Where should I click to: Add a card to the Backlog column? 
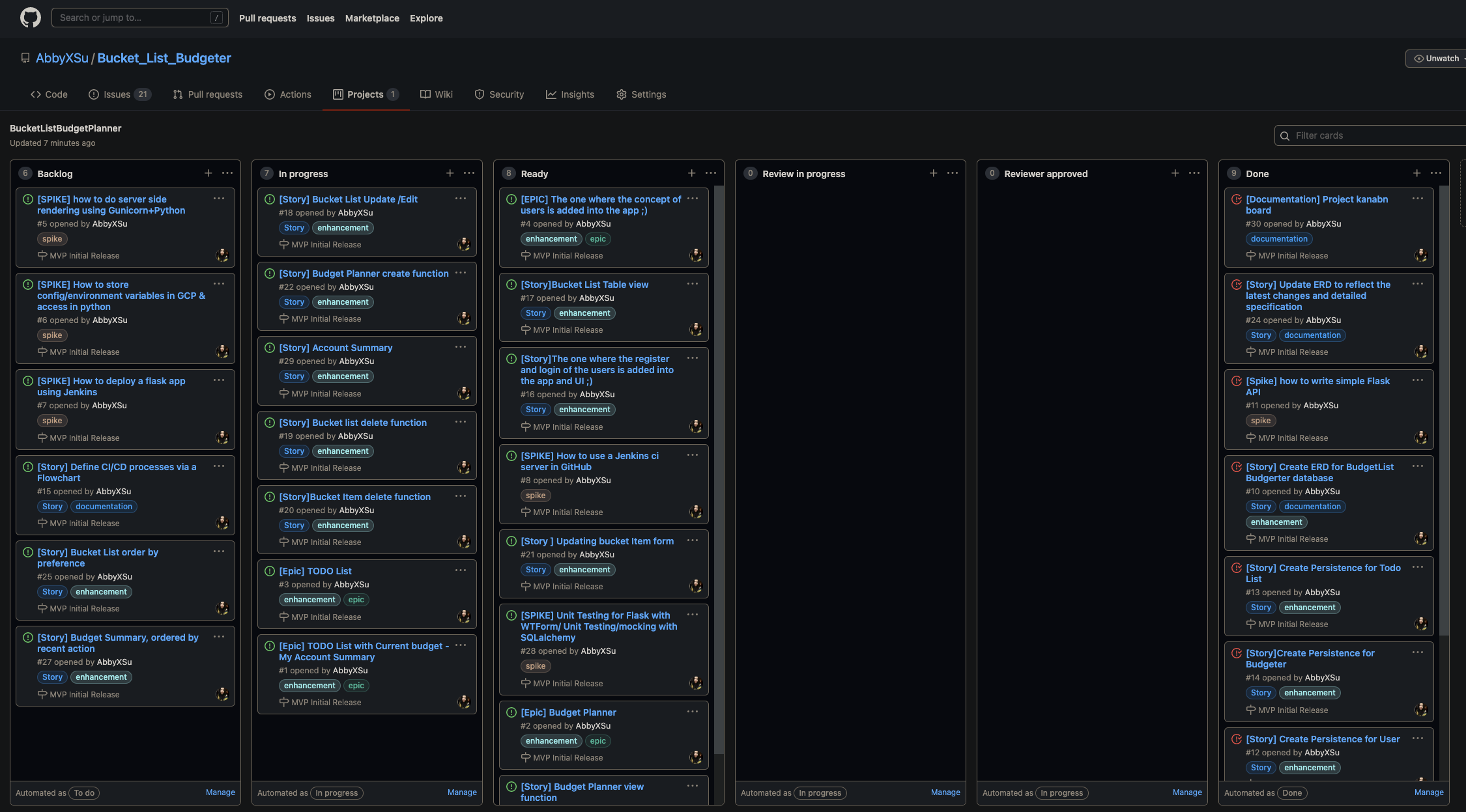tap(208, 173)
